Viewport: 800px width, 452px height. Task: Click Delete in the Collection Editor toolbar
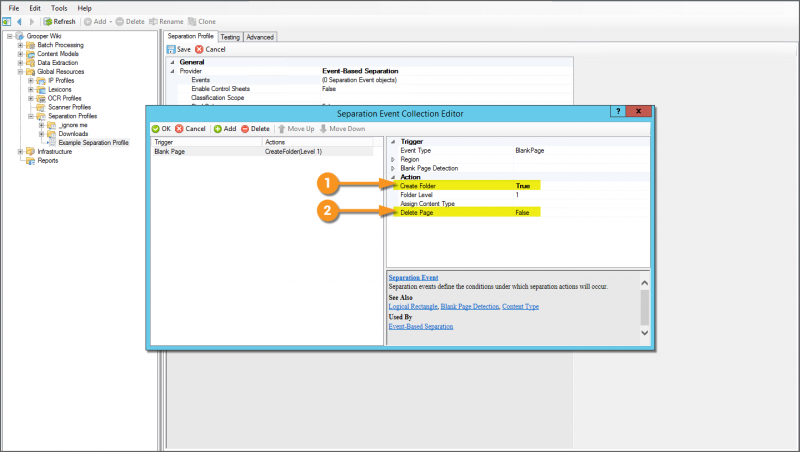pyautogui.click(x=255, y=129)
